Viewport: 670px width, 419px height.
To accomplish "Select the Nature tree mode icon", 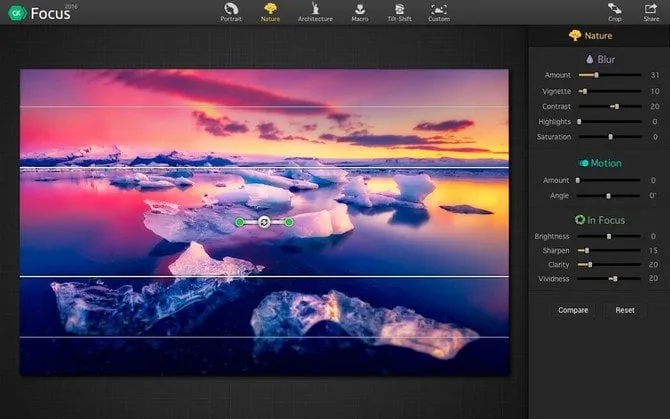I will tap(270, 11).
